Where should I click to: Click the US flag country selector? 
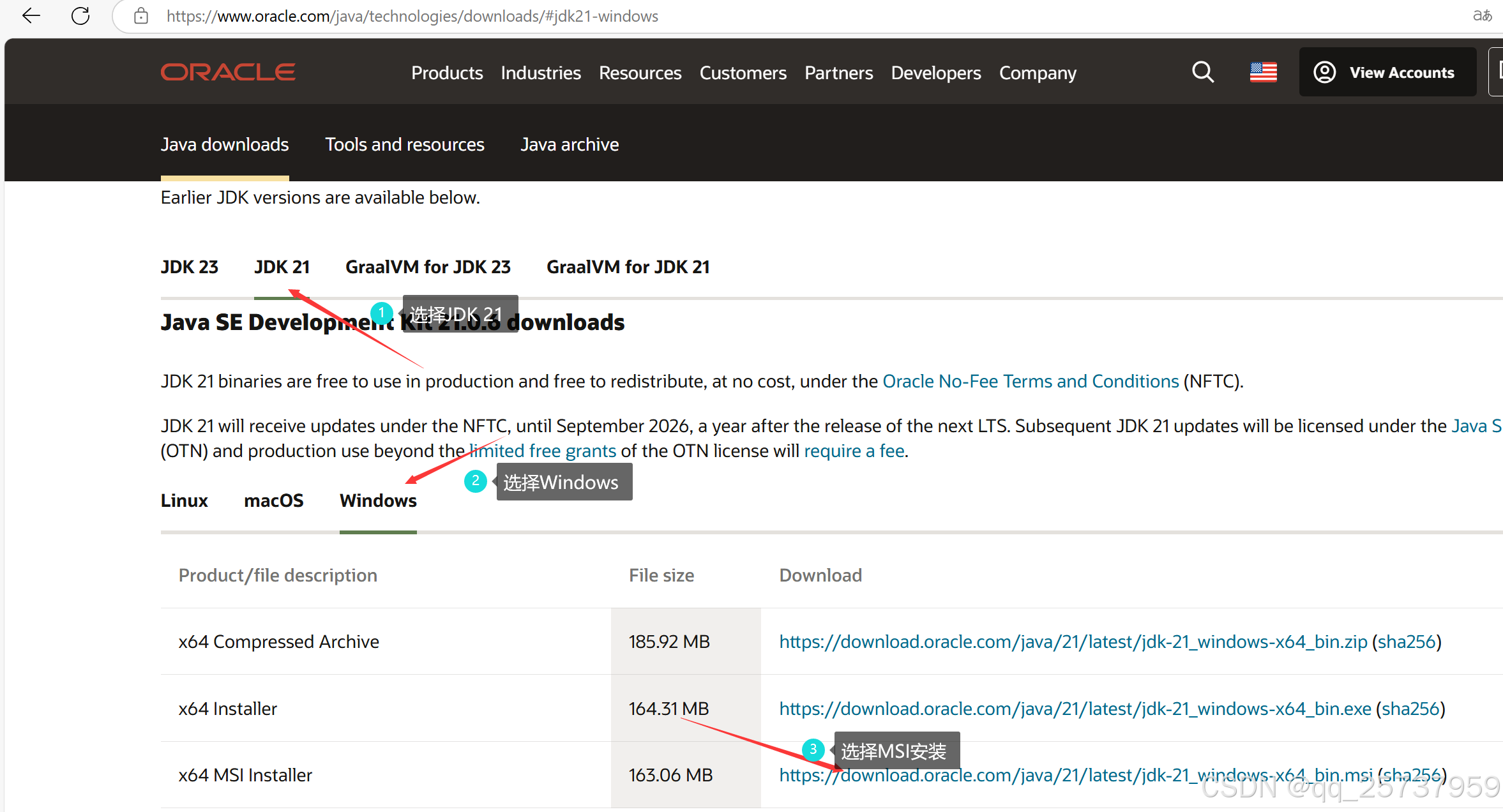(x=1263, y=72)
